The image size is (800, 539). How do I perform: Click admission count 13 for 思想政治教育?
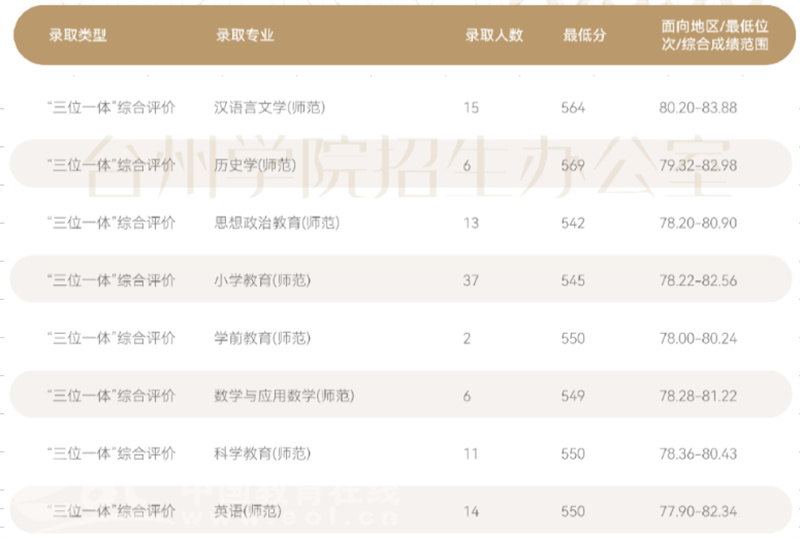pos(471,223)
